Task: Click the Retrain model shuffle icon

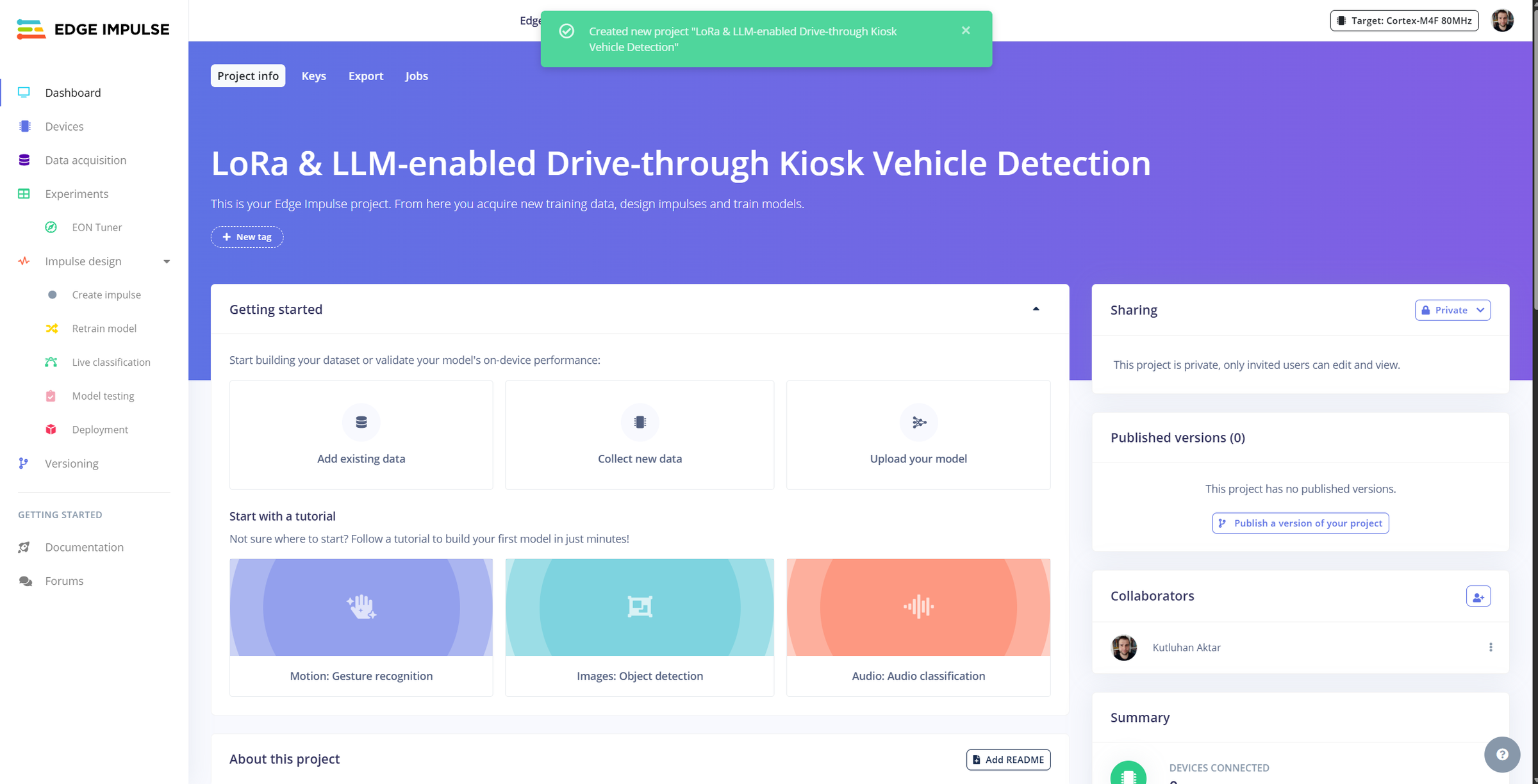Action: click(x=52, y=329)
